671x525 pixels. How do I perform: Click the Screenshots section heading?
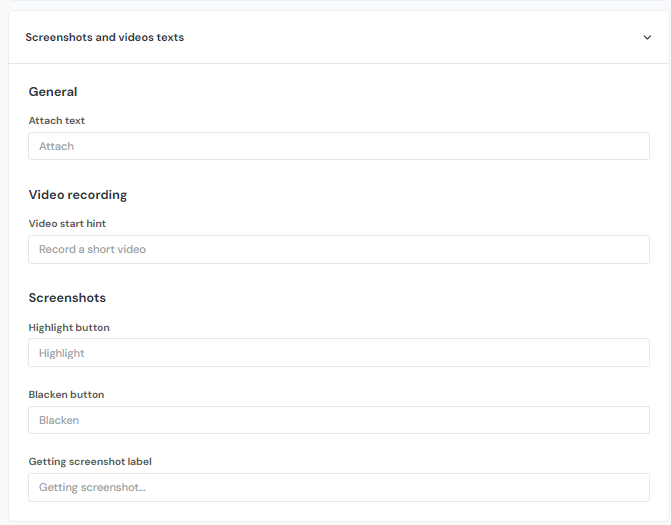(67, 298)
